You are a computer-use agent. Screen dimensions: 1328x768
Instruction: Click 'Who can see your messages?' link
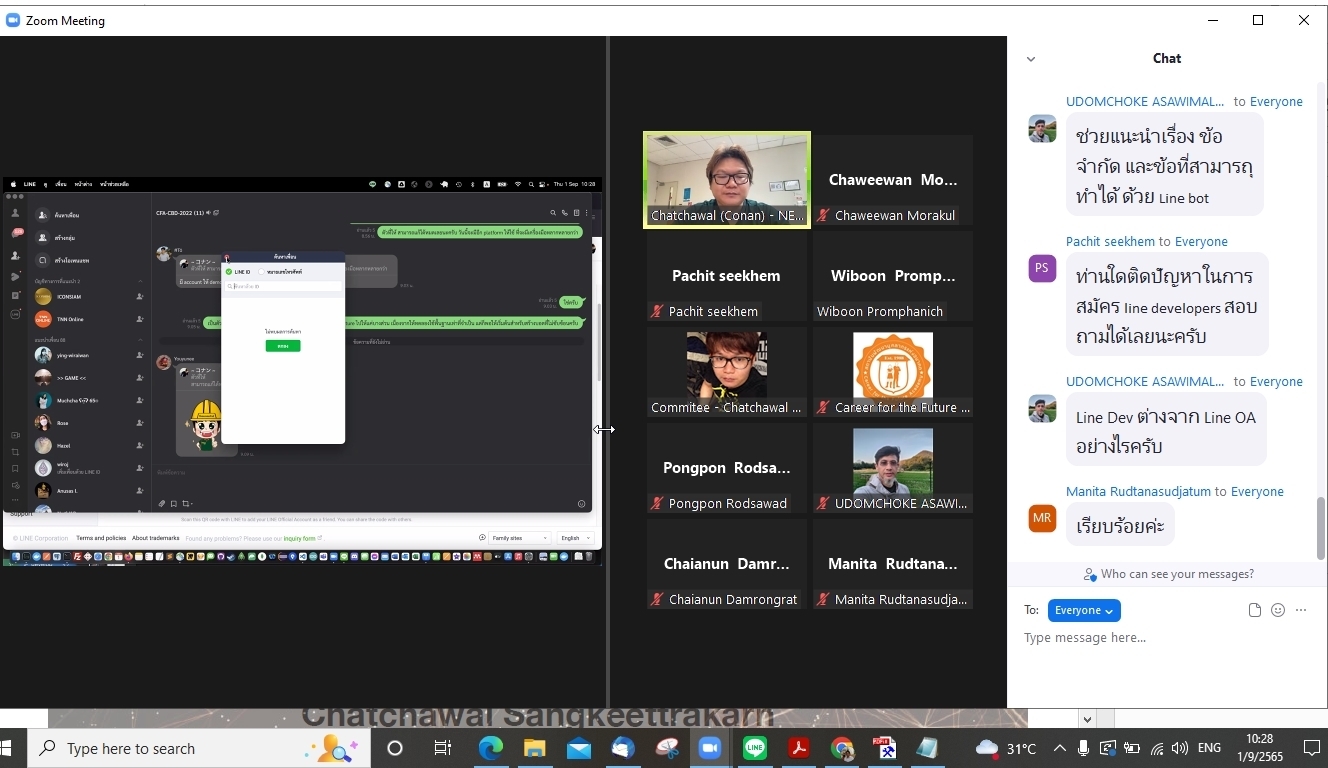1168,574
